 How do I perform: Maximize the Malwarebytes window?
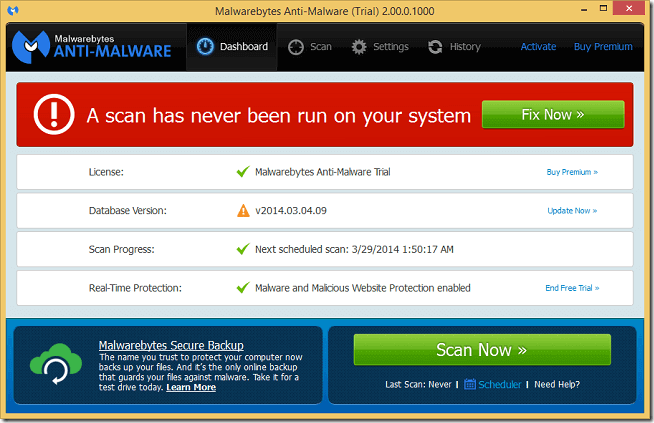(603, 8)
